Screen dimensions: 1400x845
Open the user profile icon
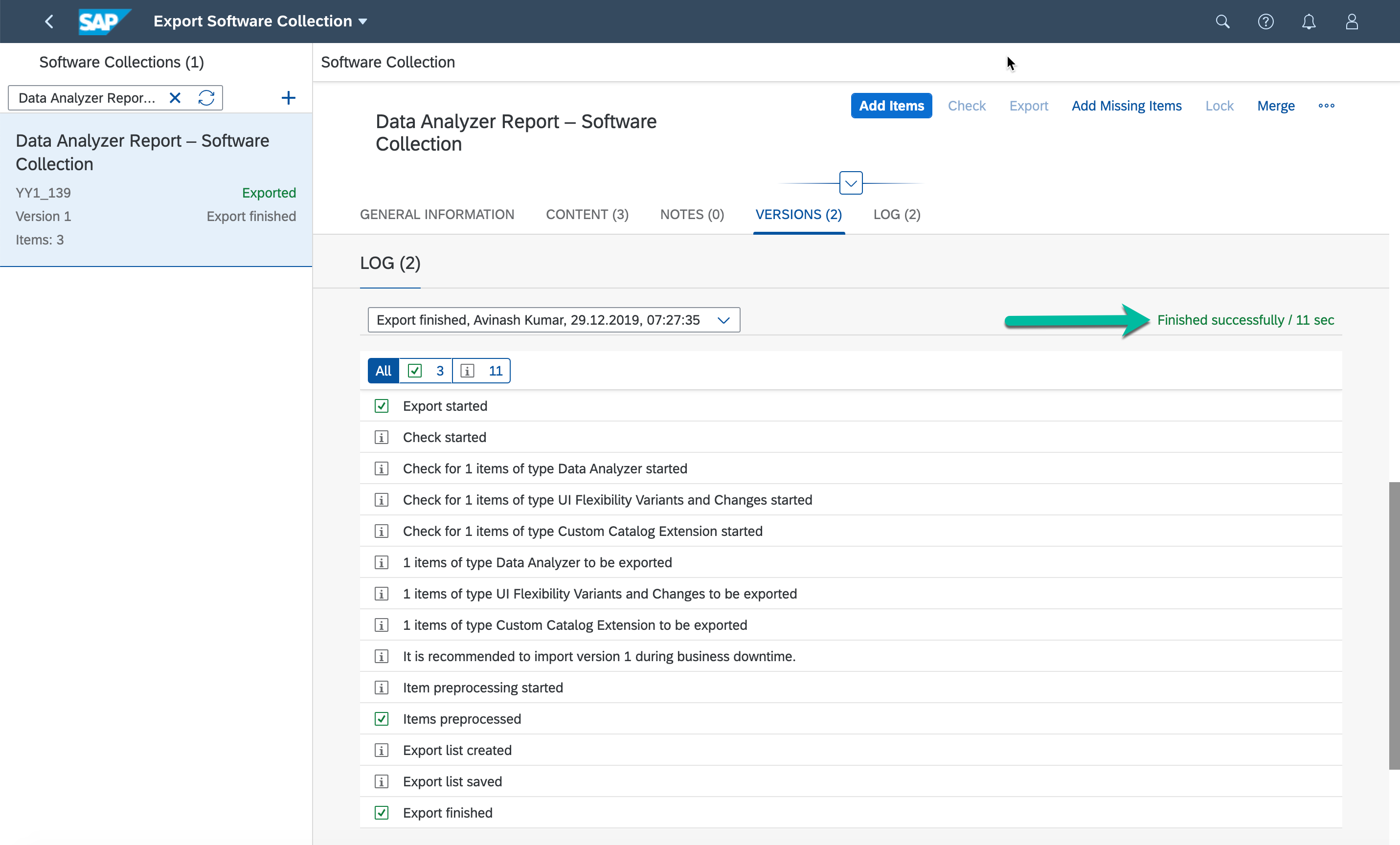(x=1352, y=22)
